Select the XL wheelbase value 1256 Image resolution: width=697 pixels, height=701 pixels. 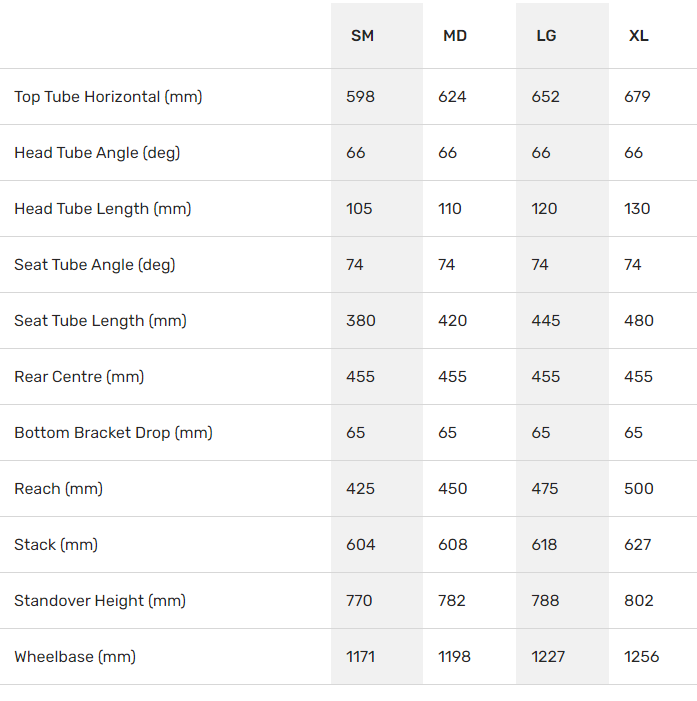(641, 657)
